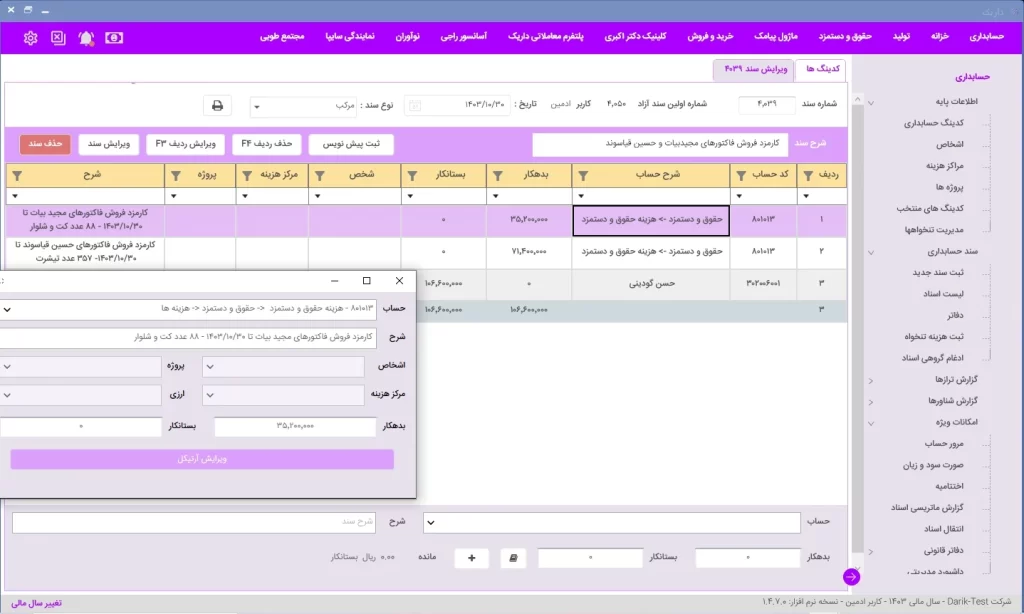Click the filter icon on کد حساب column
This screenshot has width=1024, height=614.
coord(741,176)
